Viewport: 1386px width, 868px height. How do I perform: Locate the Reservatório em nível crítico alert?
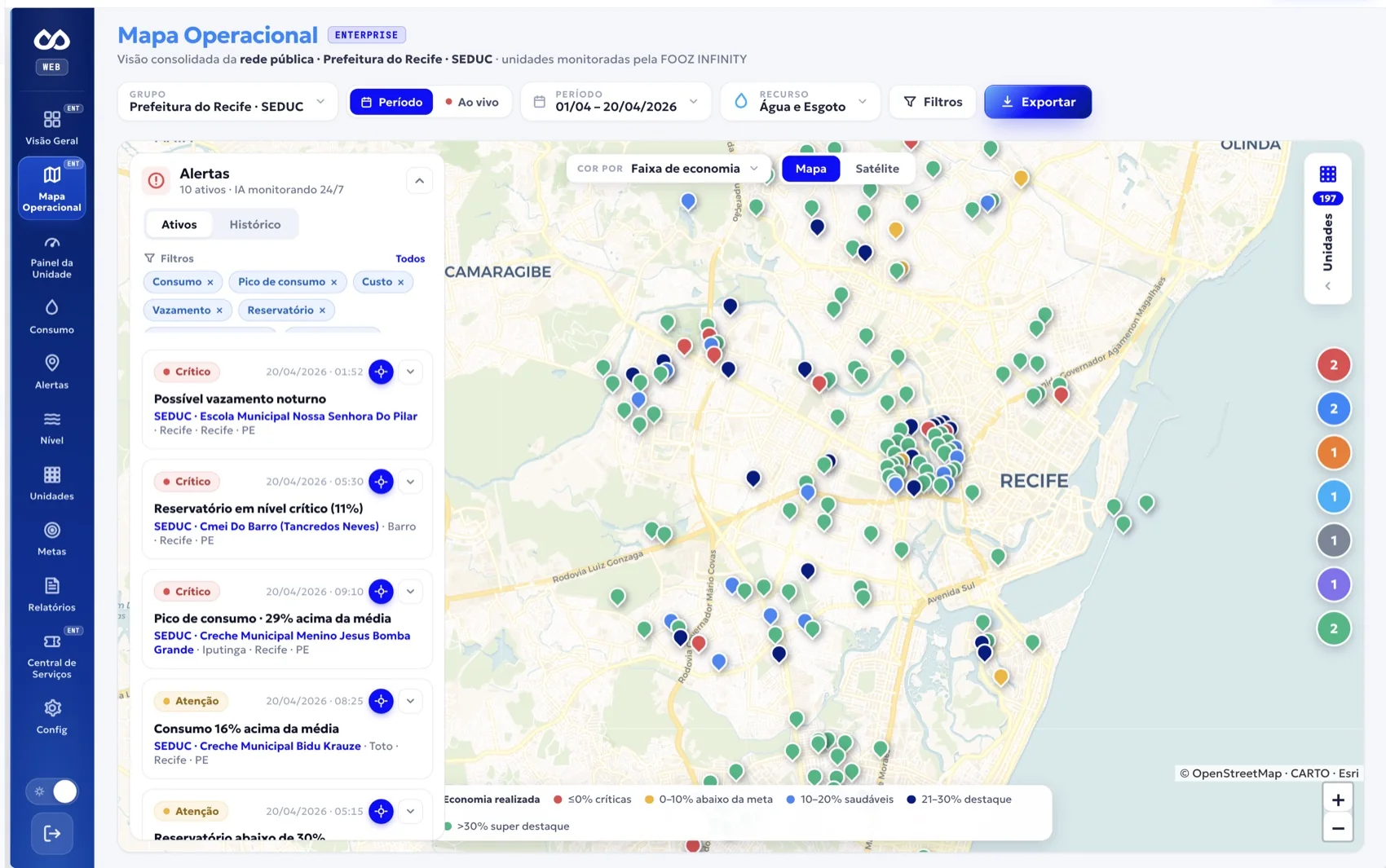tap(381, 482)
